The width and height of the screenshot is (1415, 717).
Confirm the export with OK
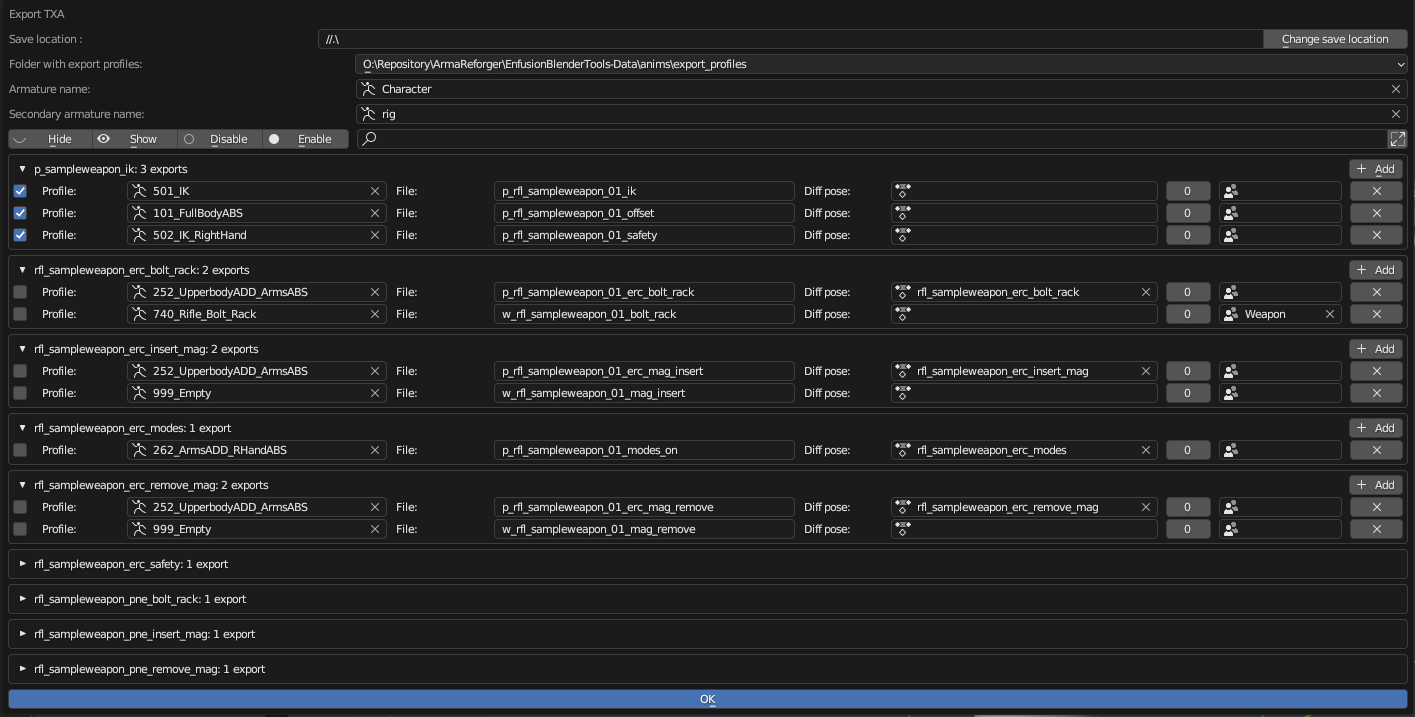point(707,699)
